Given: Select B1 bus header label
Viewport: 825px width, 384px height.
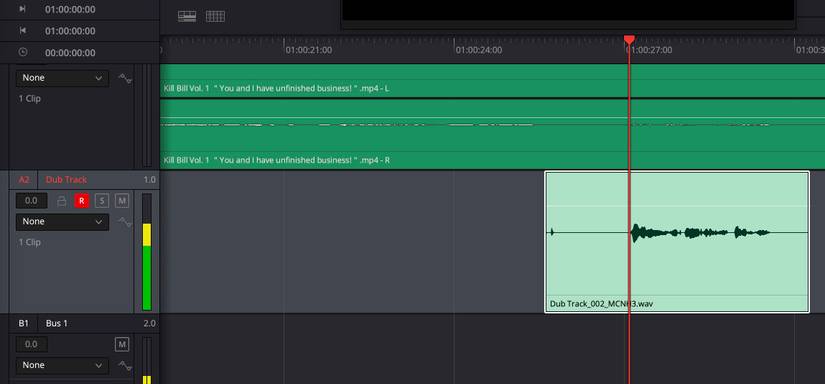Looking at the screenshot, I should [24, 323].
